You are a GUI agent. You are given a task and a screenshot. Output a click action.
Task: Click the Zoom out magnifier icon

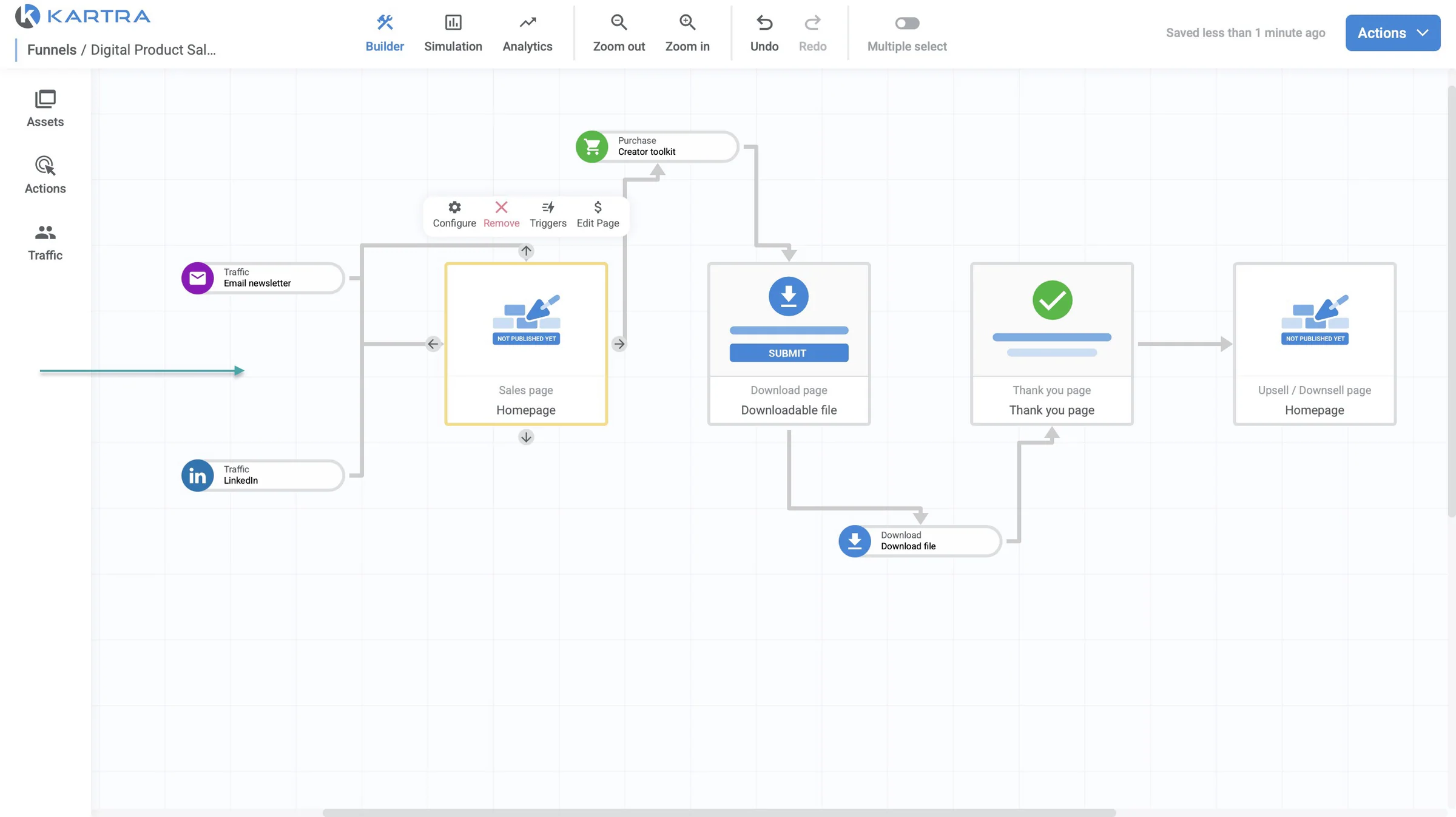point(619,23)
